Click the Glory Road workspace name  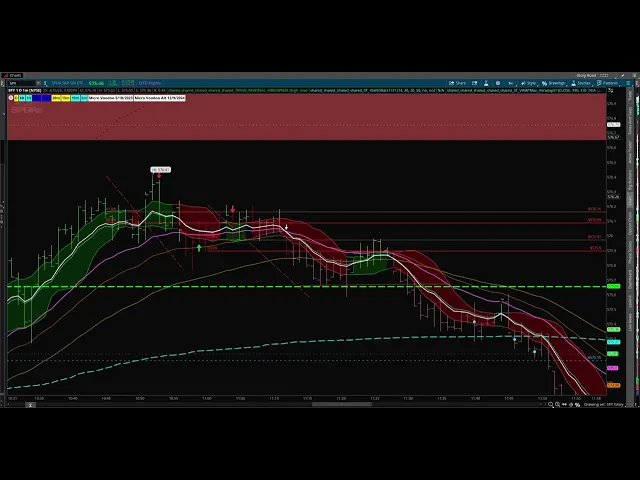pyautogui.click(x=586, y=76)
